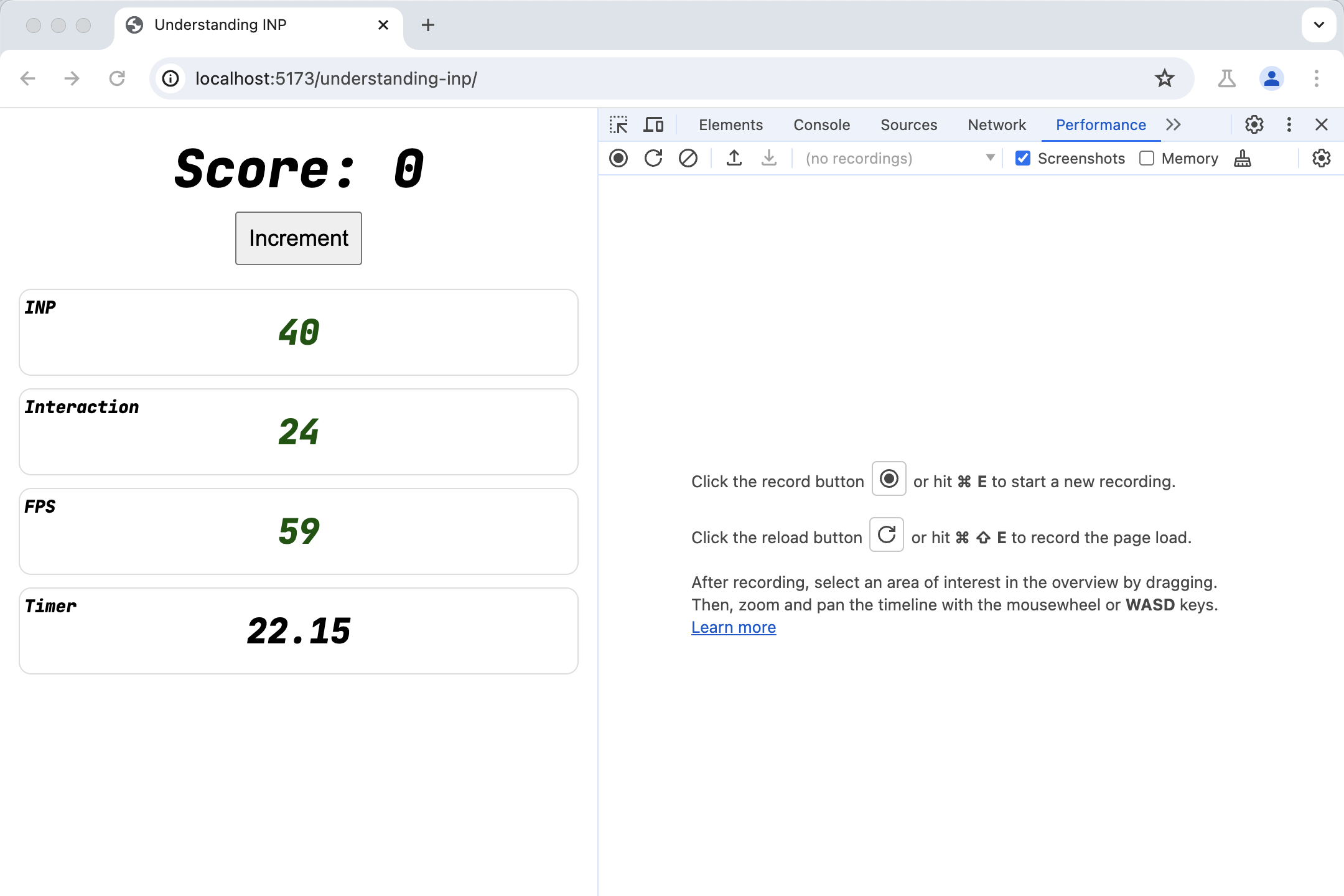
Task: Click the Learn more link in Performance panel
Action: pyautogui.click(x=733, y=627)
